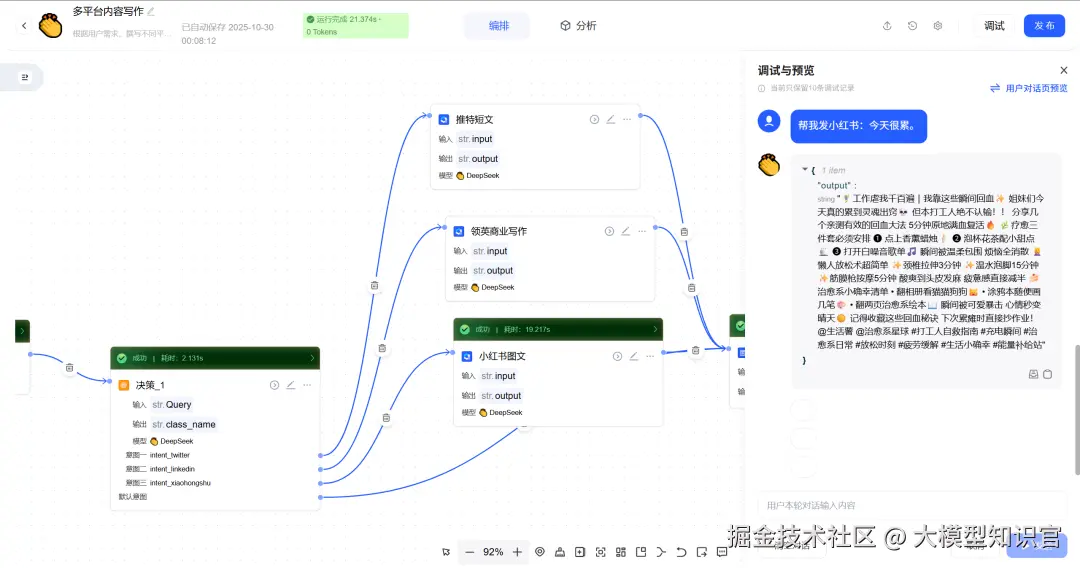Undo the last action
The height and width of the screenshot is (568, 1080).
(681, 552)
